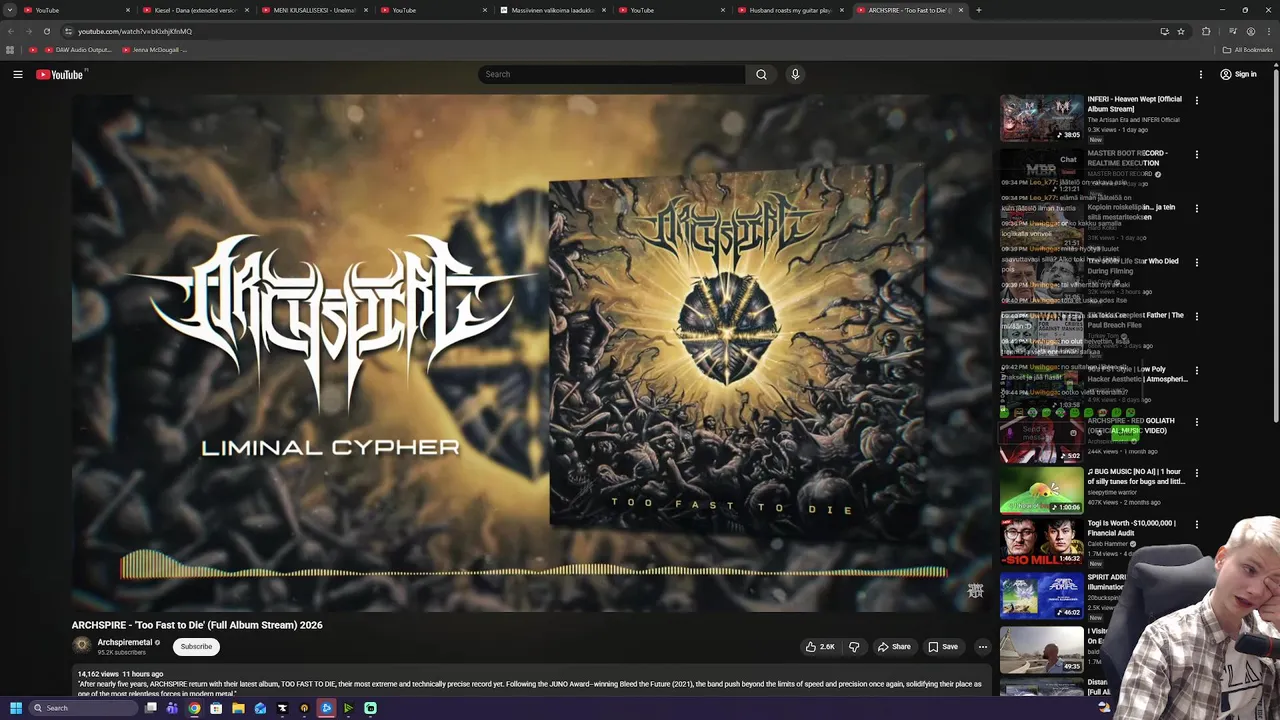Viewport: 1280px width, 720px height.
Task: Click the Windows taskbar search box
Action: [x=84, y=708]
